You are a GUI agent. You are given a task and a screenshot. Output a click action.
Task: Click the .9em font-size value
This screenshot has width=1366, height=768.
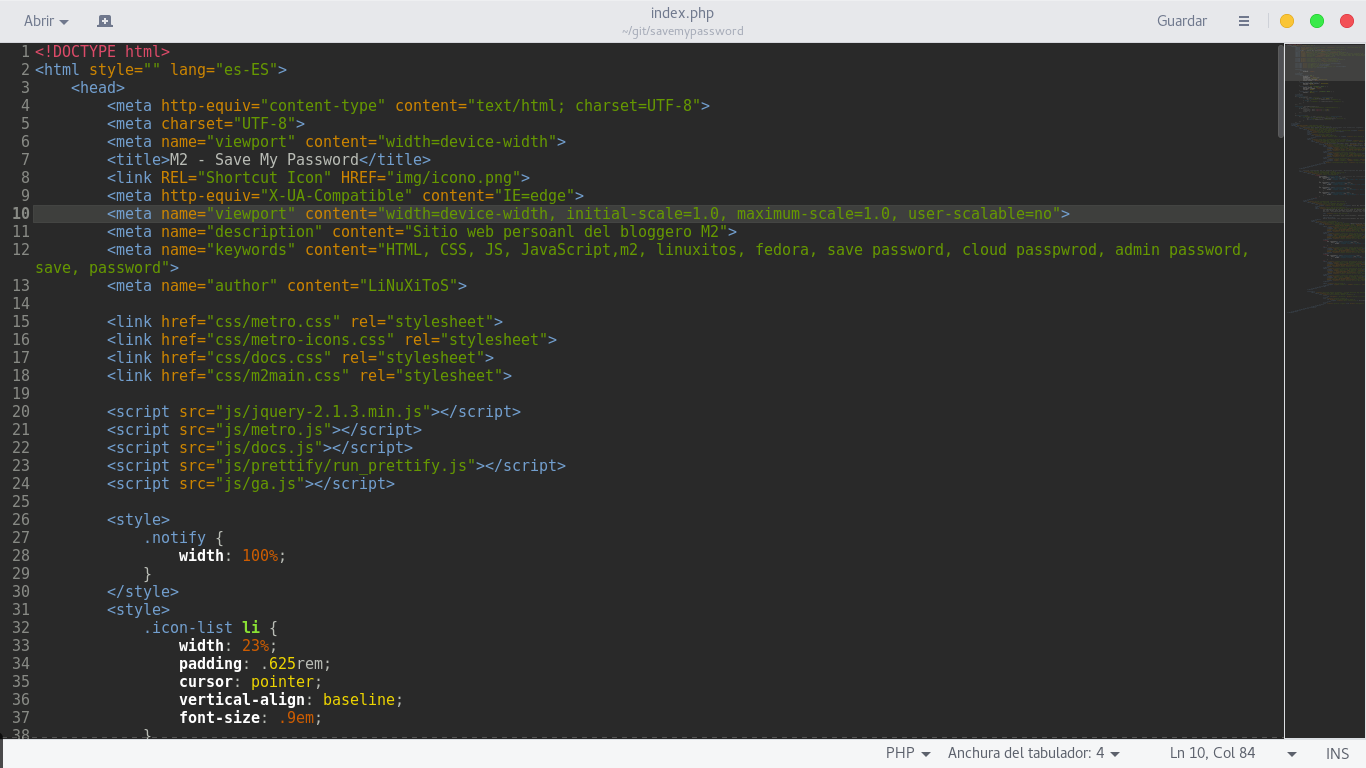click(x=296, y=718)
